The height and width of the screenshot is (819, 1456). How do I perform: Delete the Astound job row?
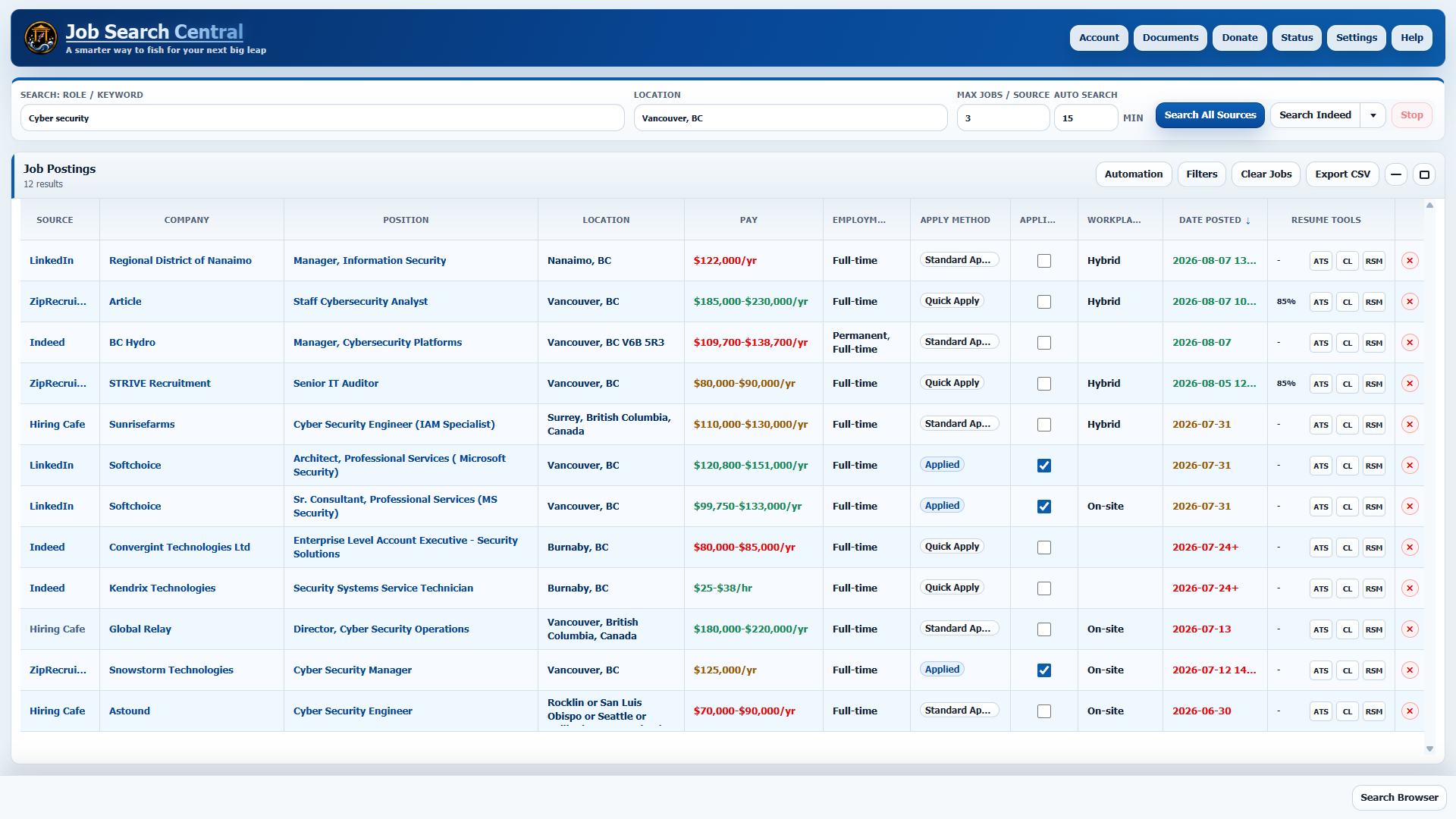coord(1410,711)
